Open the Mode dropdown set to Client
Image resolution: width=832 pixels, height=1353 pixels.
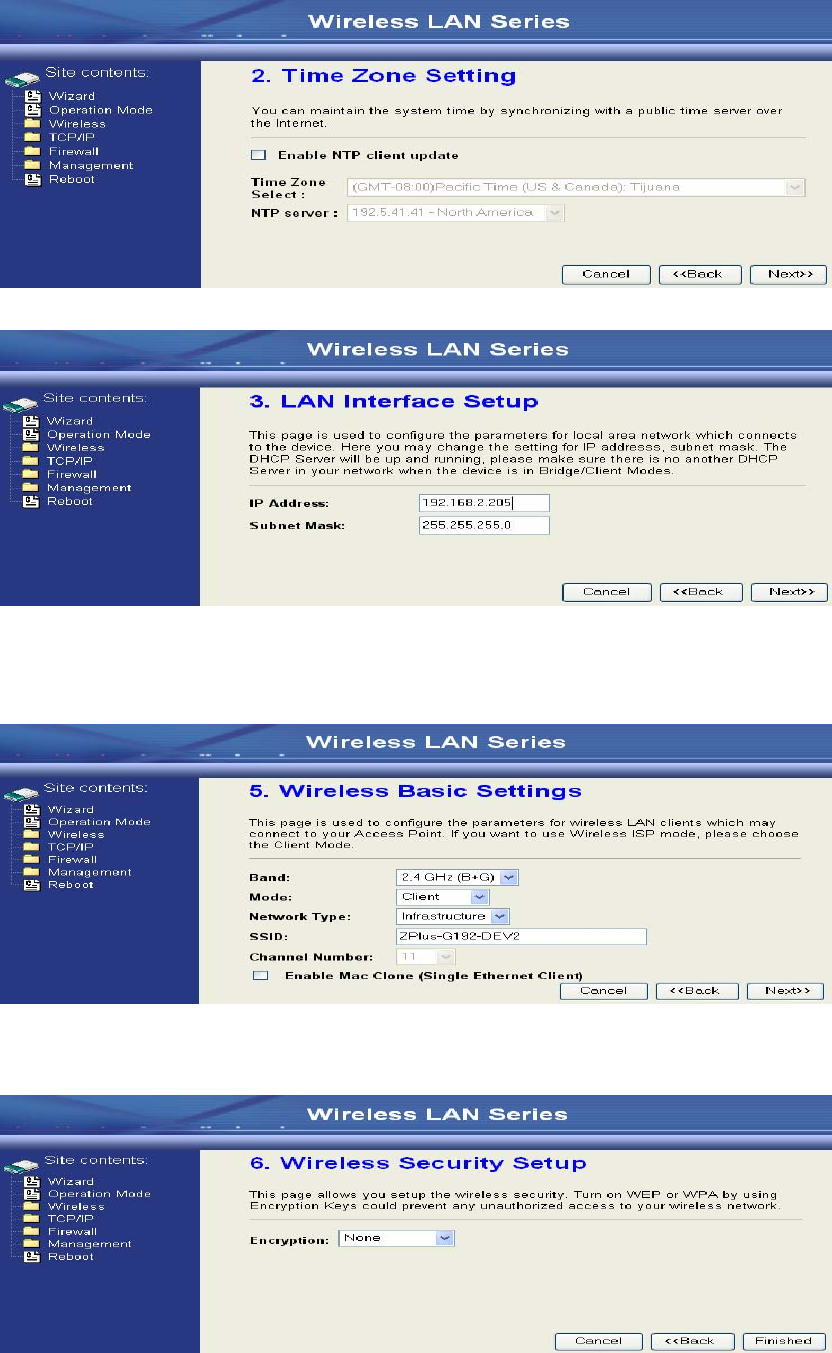click(442, 897)
